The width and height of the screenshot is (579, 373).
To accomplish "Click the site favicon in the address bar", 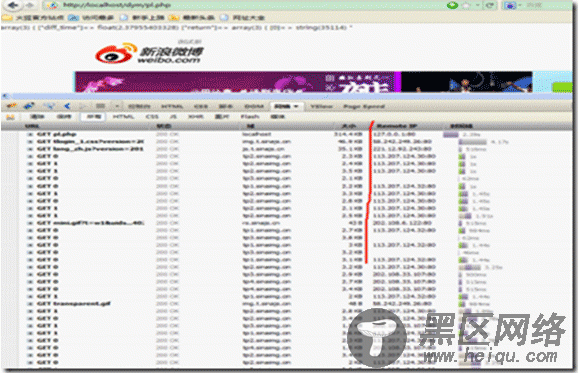I will pos(53,5).
